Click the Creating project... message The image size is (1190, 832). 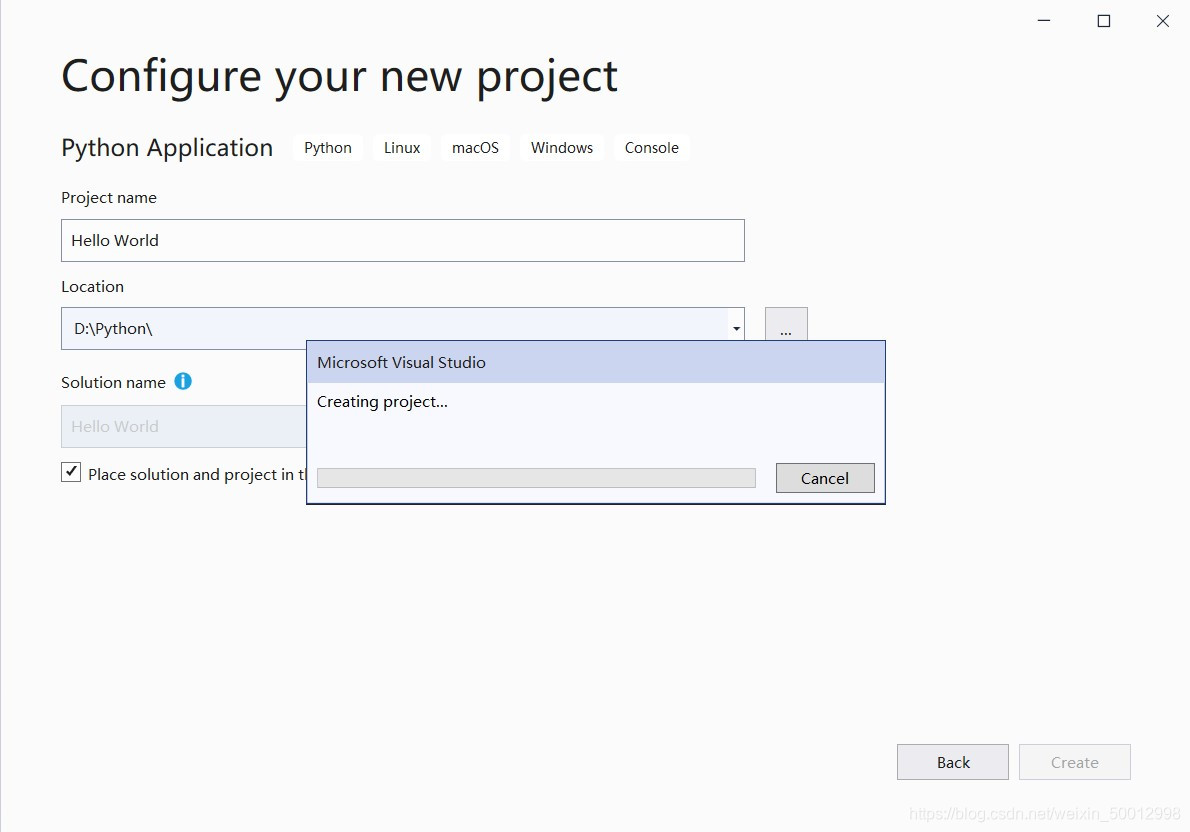pos(382,402)
